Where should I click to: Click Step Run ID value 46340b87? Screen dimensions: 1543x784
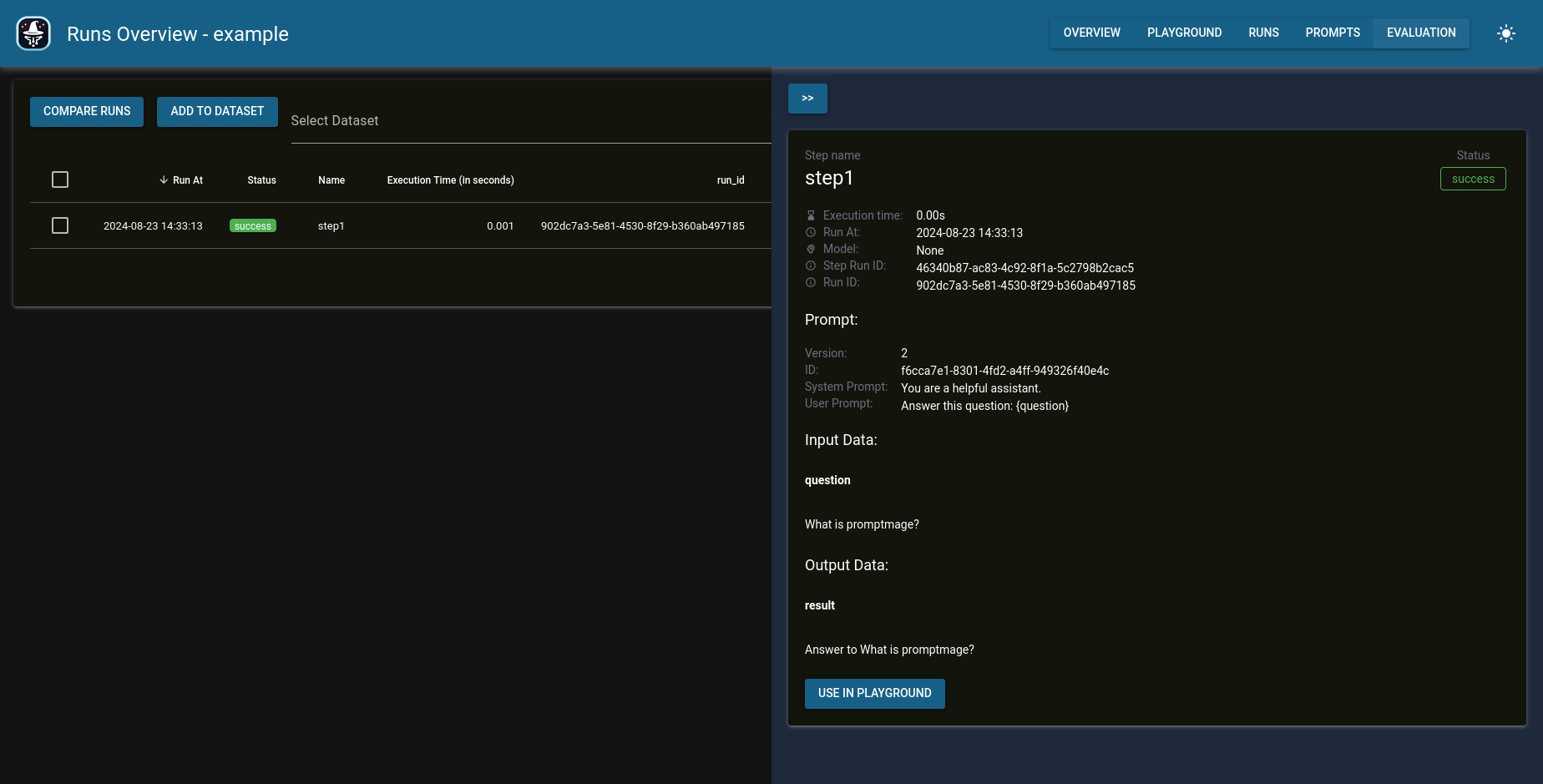[1025, 268]
